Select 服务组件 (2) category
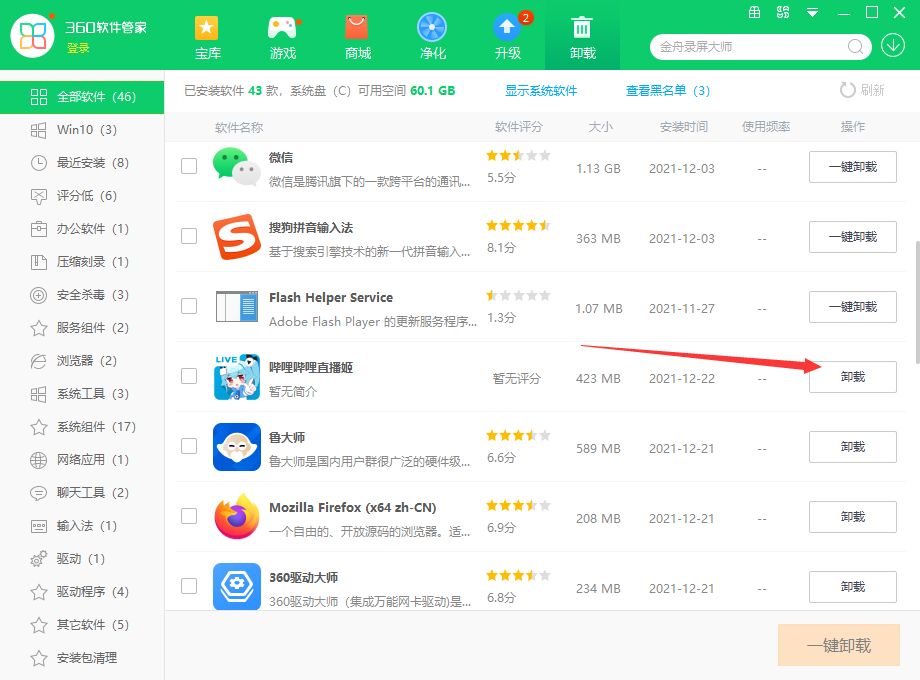 click(82, 327)
